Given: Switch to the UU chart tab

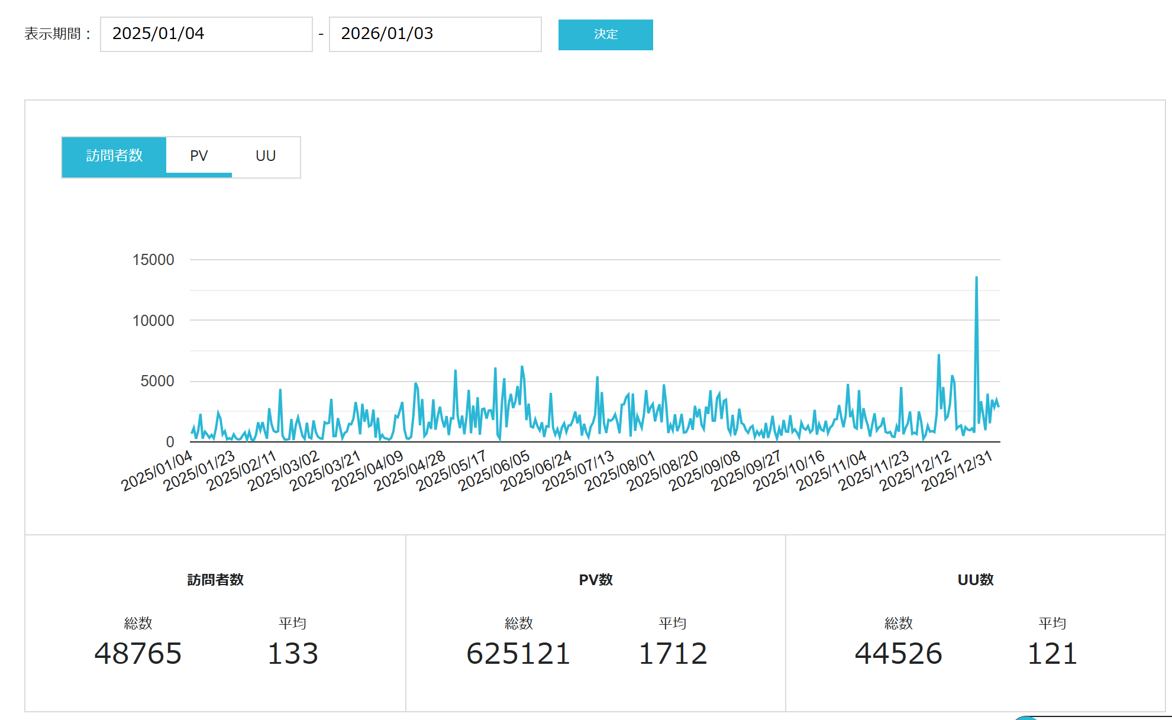Looking at the screenshot, I should coord(265,156).
